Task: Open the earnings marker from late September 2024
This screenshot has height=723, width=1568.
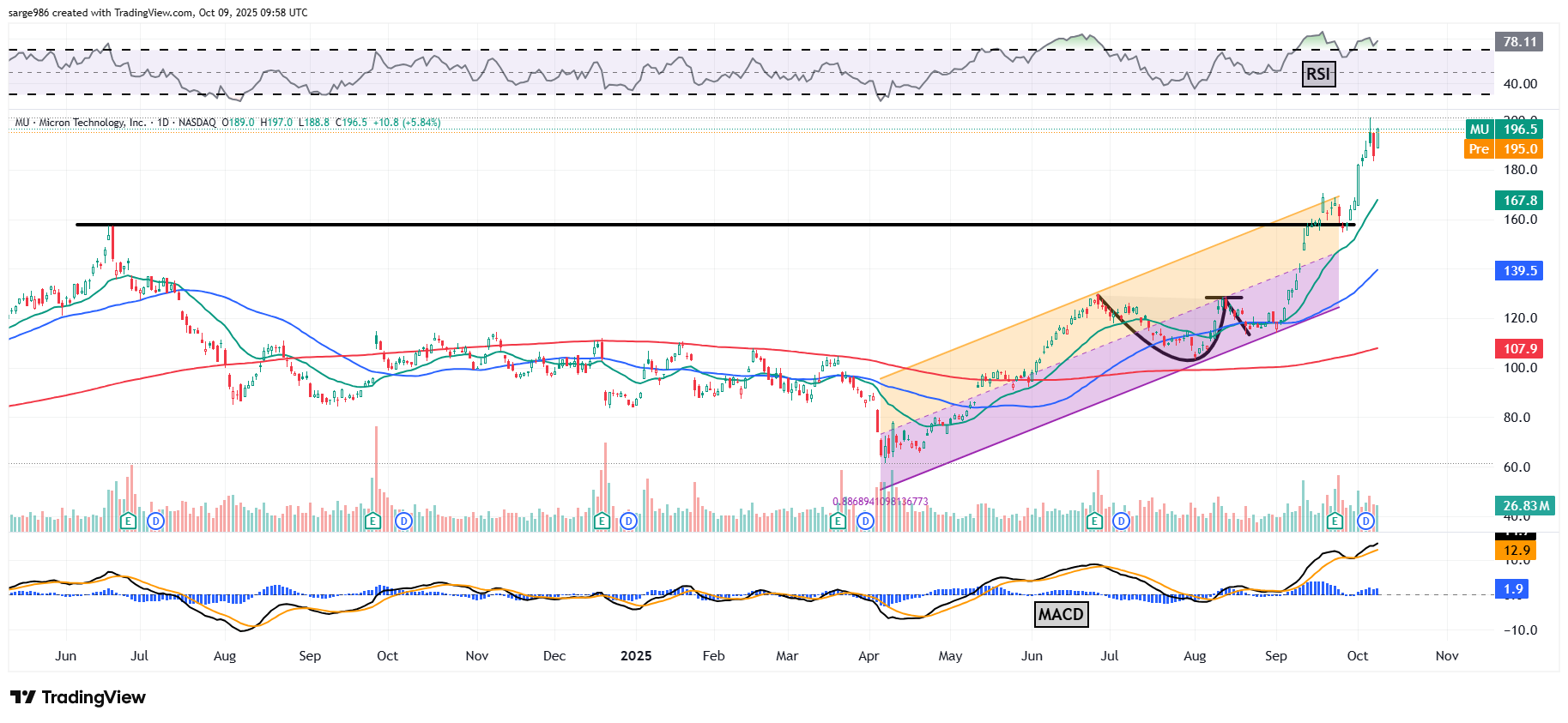Action: (x=372, y=521)
